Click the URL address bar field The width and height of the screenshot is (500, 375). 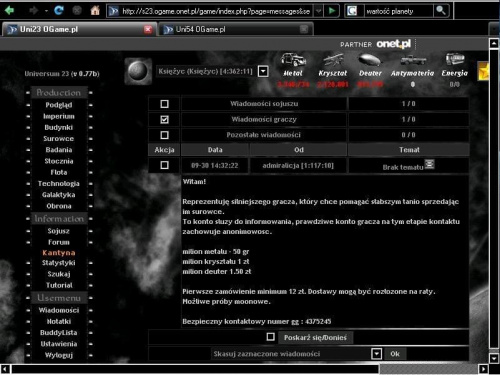pos(215,11)
